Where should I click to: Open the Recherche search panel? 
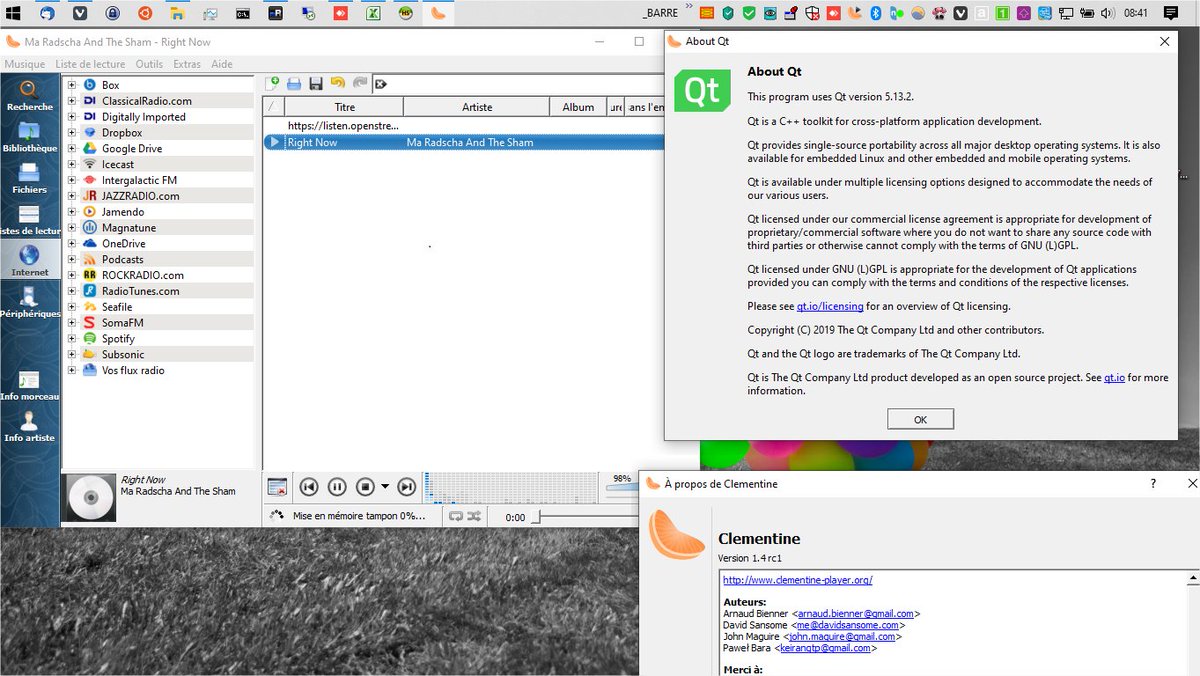click(30, 96)
